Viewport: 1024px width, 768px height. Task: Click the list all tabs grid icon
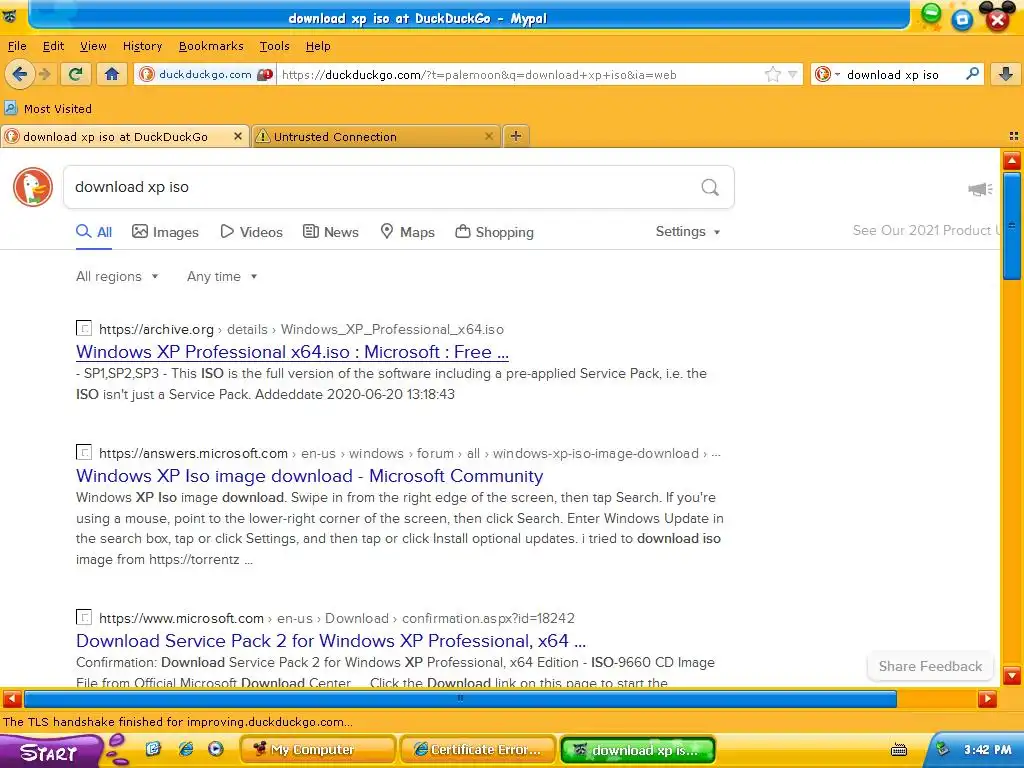click(x=1014, y=136)
